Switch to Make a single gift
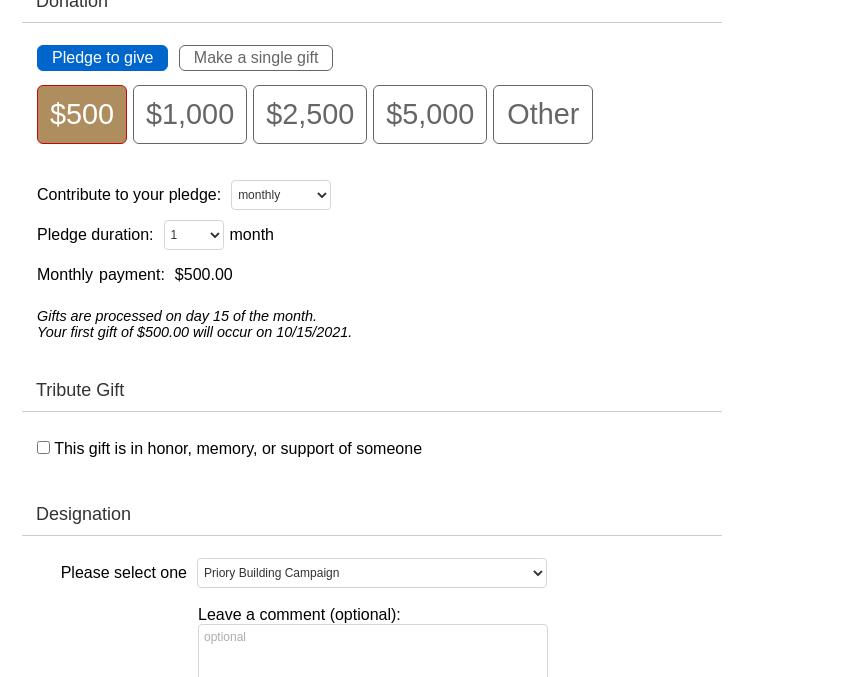 (255, 58)
